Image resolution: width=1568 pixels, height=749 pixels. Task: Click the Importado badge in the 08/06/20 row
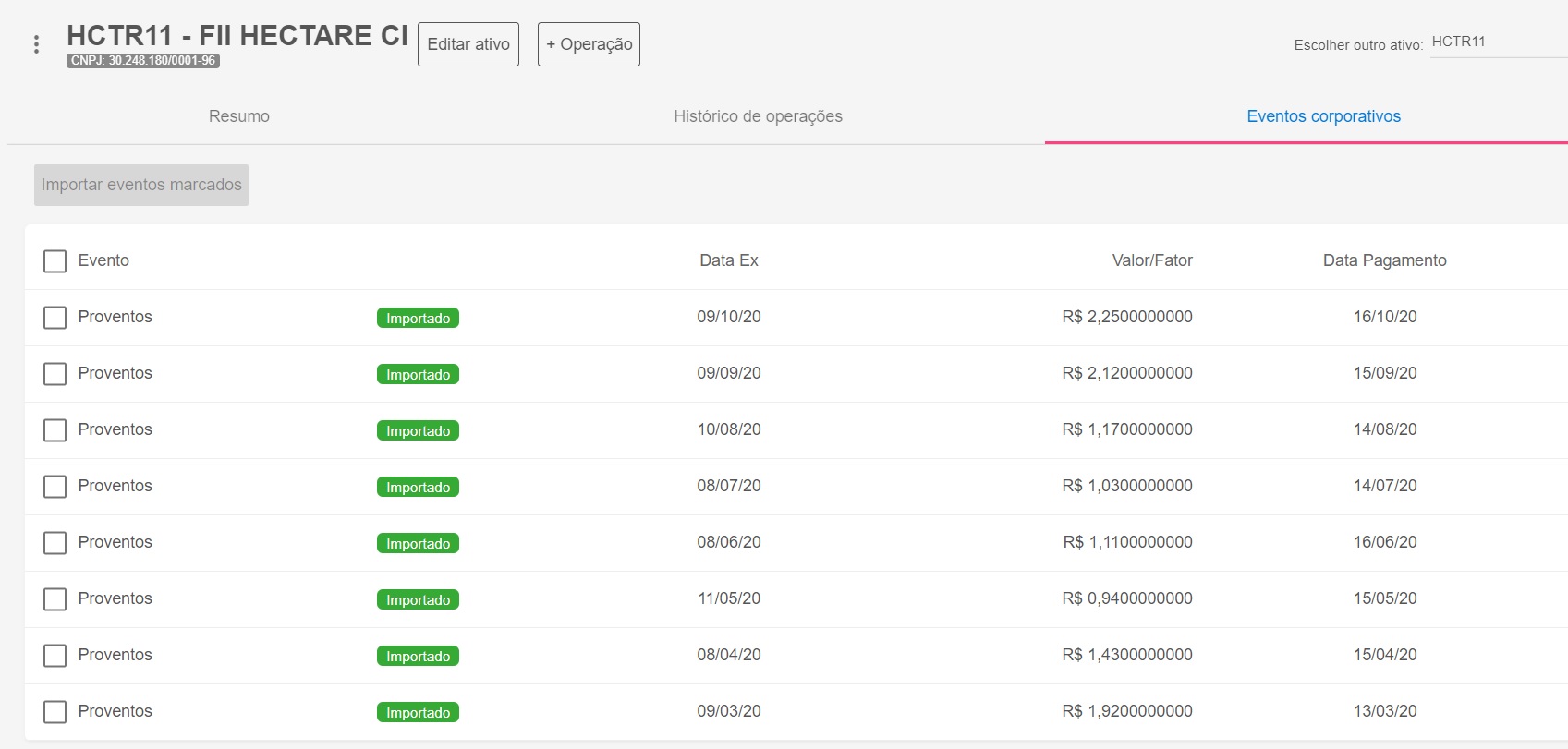(x=418, y=543)
